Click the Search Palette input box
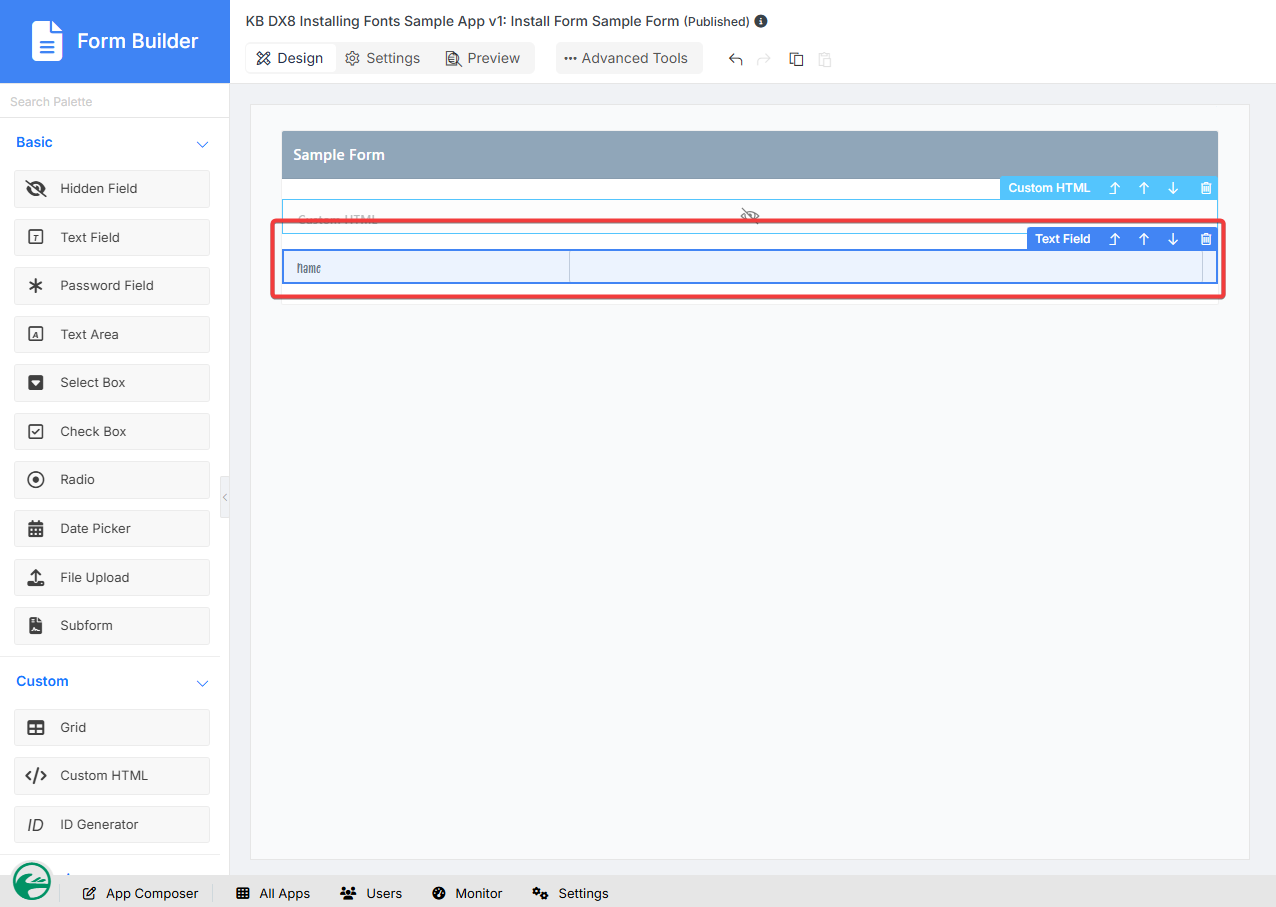 click(114, 102)
